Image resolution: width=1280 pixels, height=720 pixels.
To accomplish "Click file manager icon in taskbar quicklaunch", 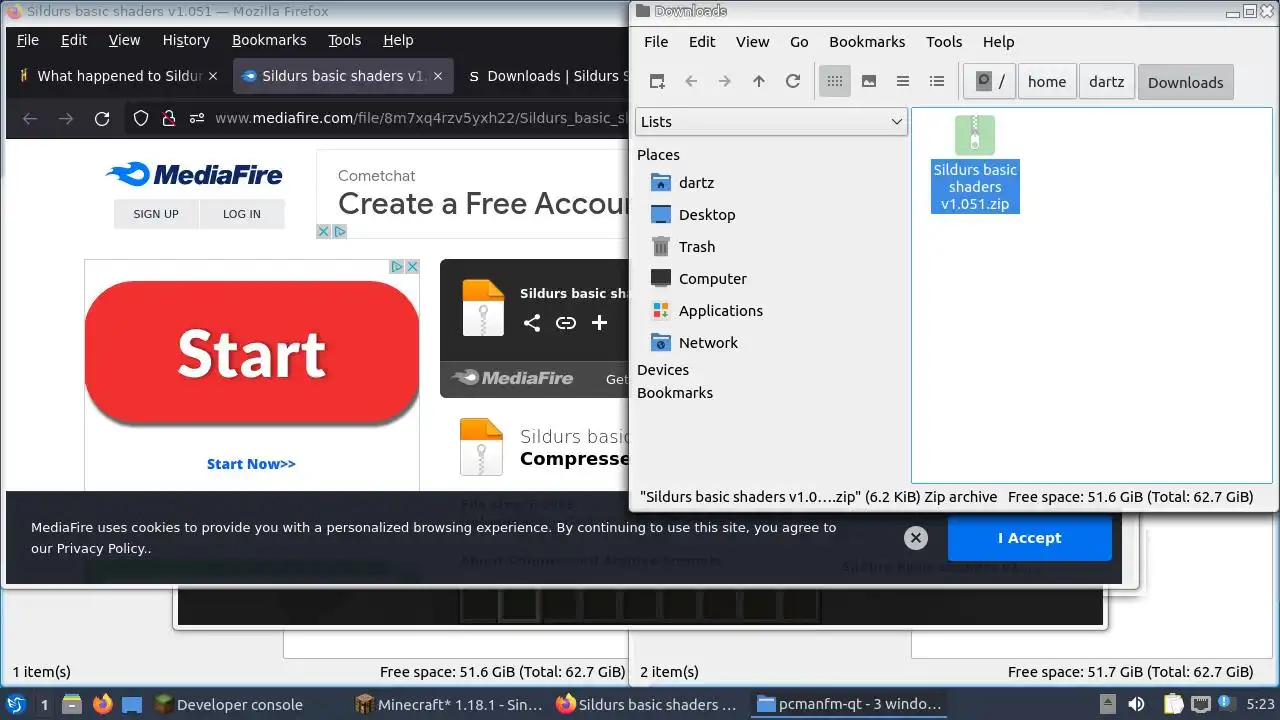I will (72, 704).
